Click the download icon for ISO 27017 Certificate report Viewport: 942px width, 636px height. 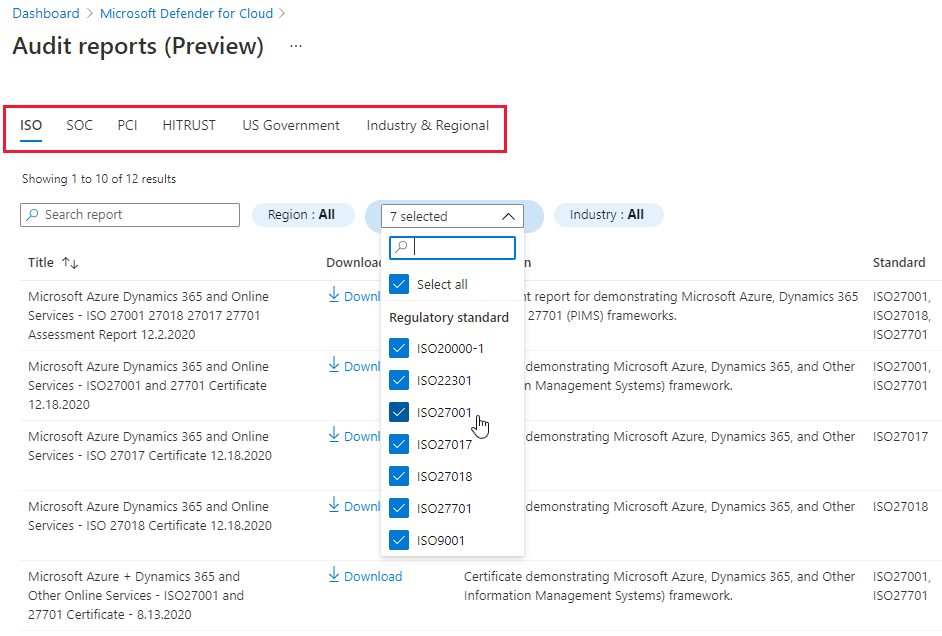point(334,436)
